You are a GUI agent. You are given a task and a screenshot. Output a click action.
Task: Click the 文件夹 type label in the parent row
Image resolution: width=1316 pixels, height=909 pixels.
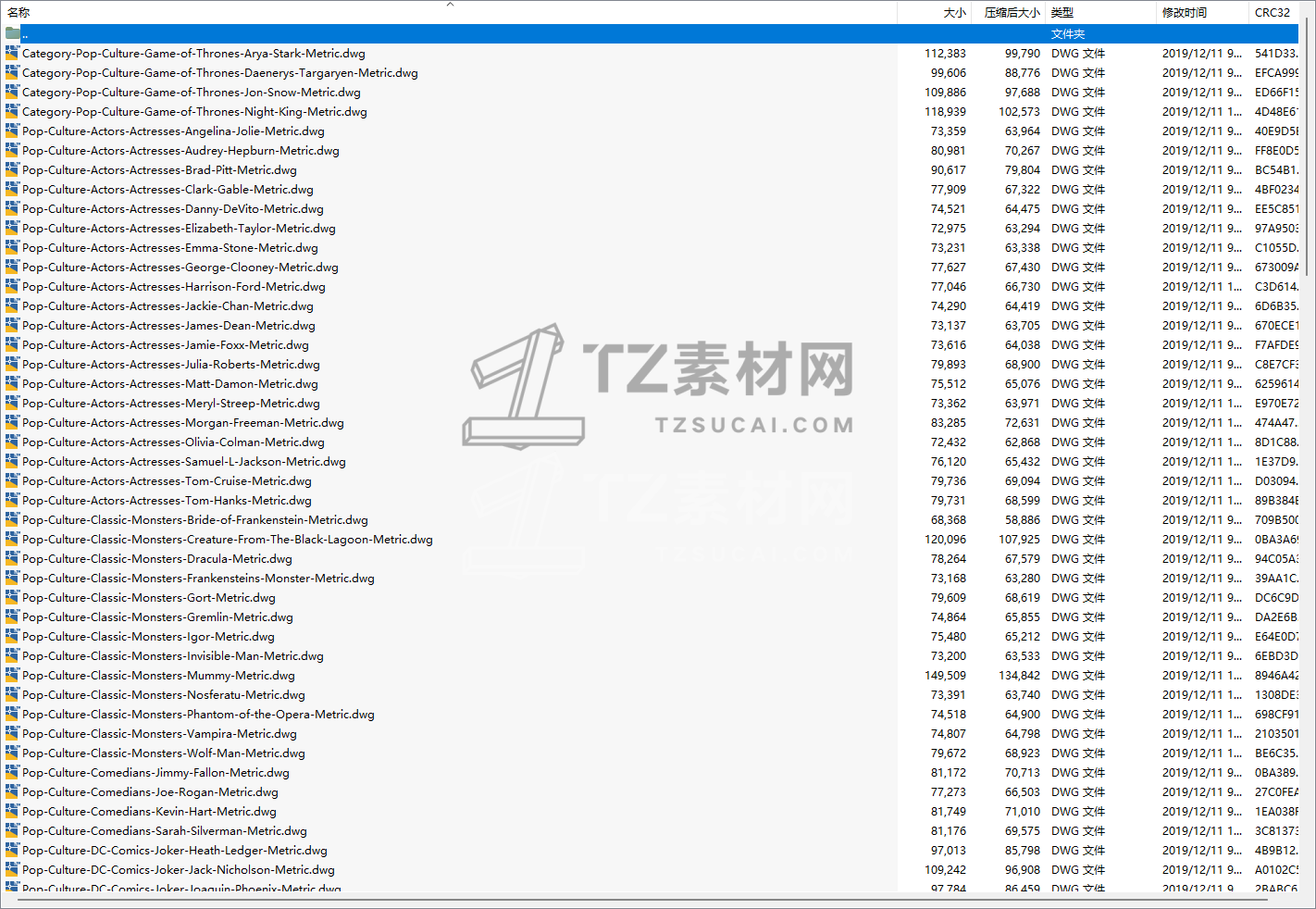pos(1068,34)
